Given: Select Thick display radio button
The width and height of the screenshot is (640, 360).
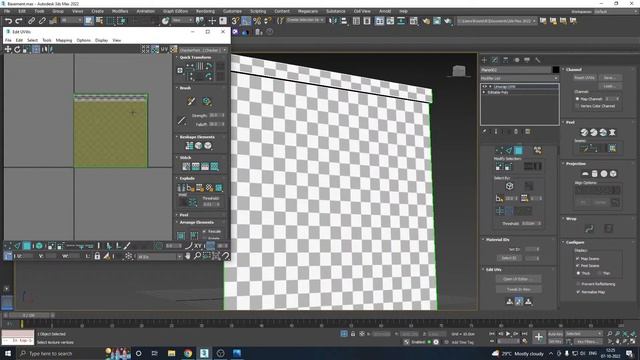Looking at the screenshot, I should coord(578,273).
